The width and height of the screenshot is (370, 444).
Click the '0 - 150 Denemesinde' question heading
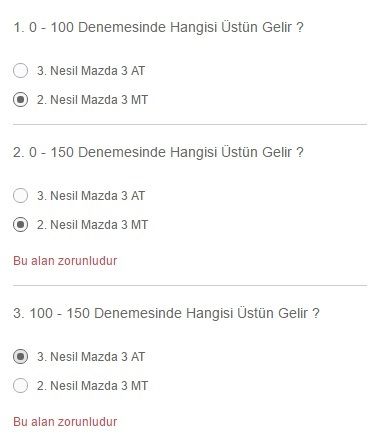[158, 152]
